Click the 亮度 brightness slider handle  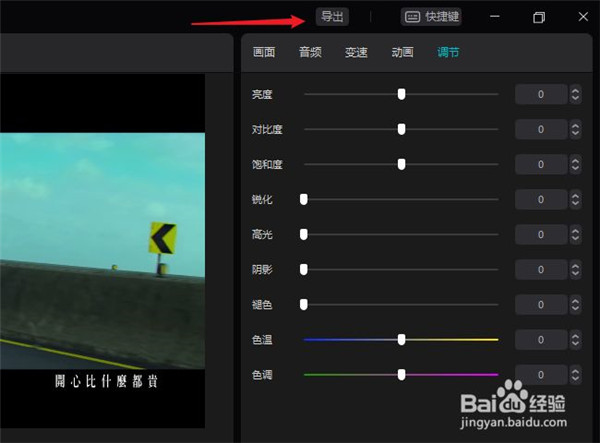[401, 94]
